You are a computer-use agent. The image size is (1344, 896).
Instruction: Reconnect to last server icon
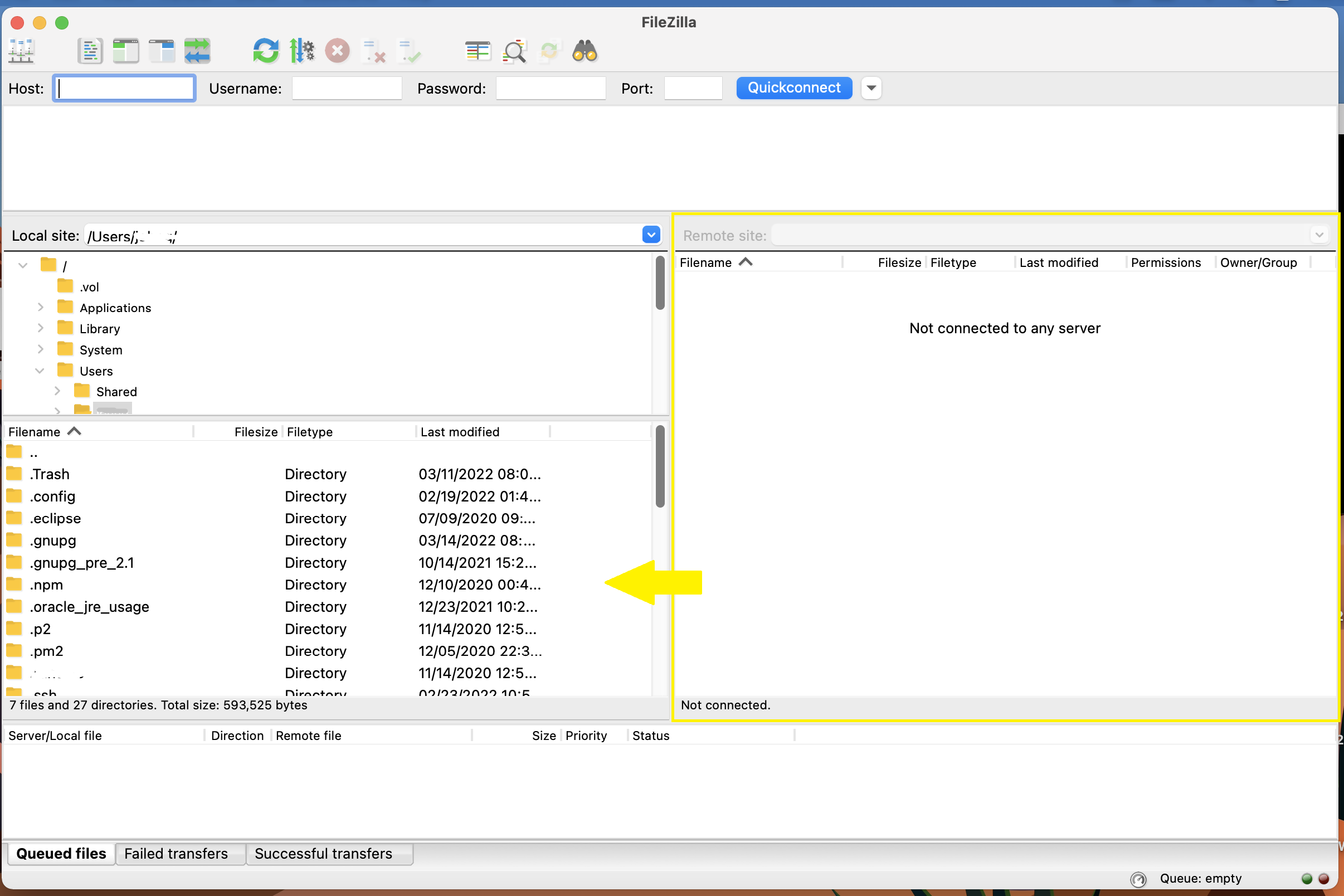pyautogui.click(x=409, y=51)
